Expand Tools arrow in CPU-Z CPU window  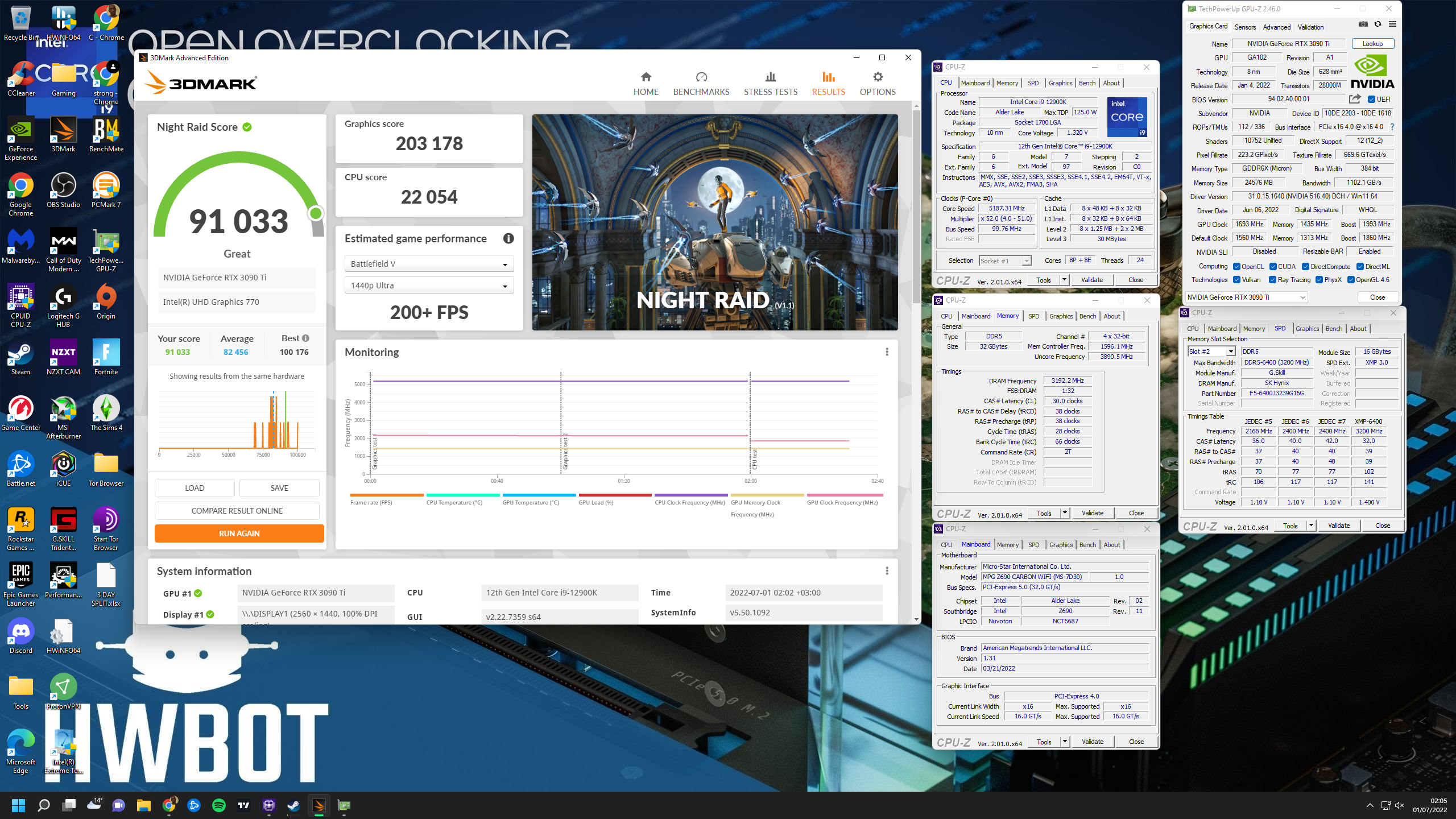[x=1064, y=279]
